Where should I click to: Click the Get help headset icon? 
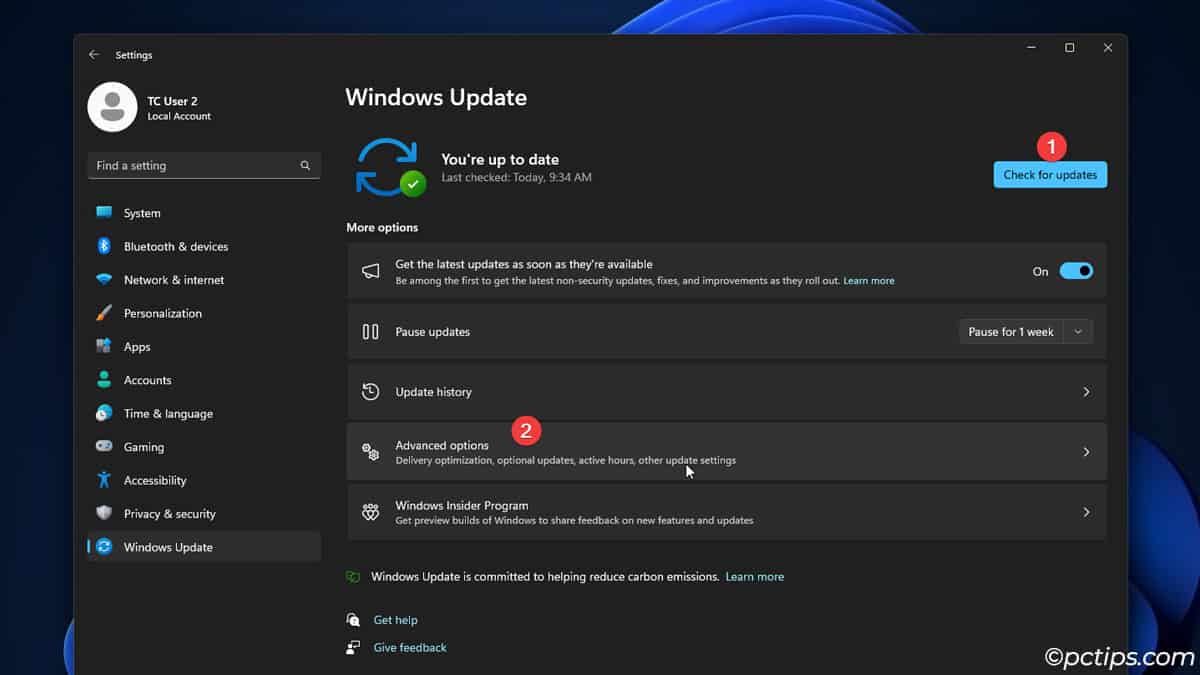click(x=353, y=620)
